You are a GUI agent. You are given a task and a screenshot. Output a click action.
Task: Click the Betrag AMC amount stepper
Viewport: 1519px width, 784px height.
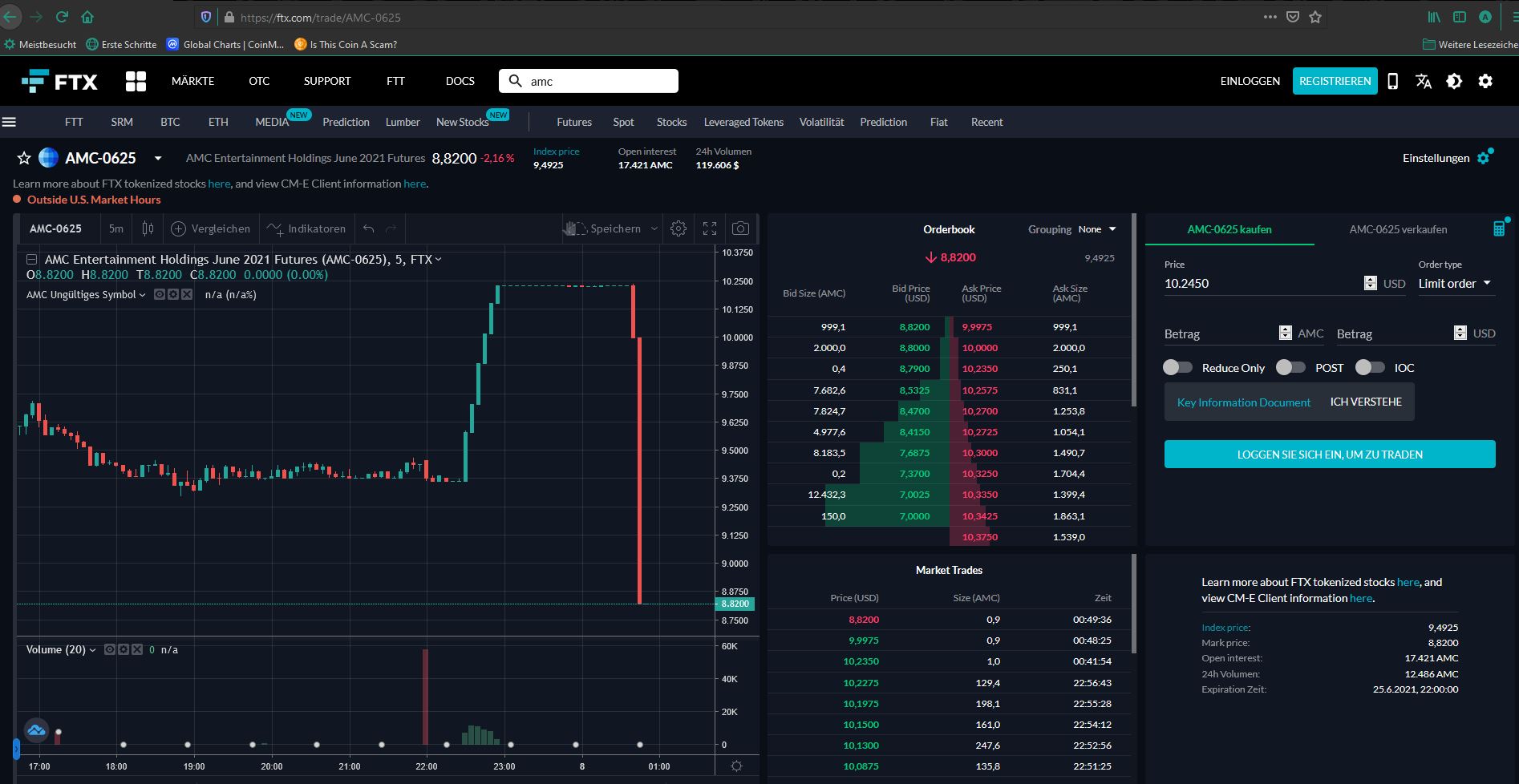(x=1286, y=333)
